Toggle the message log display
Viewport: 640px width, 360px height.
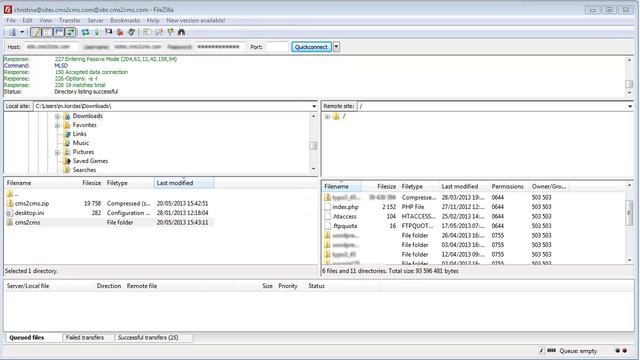(x=36, y=32)
